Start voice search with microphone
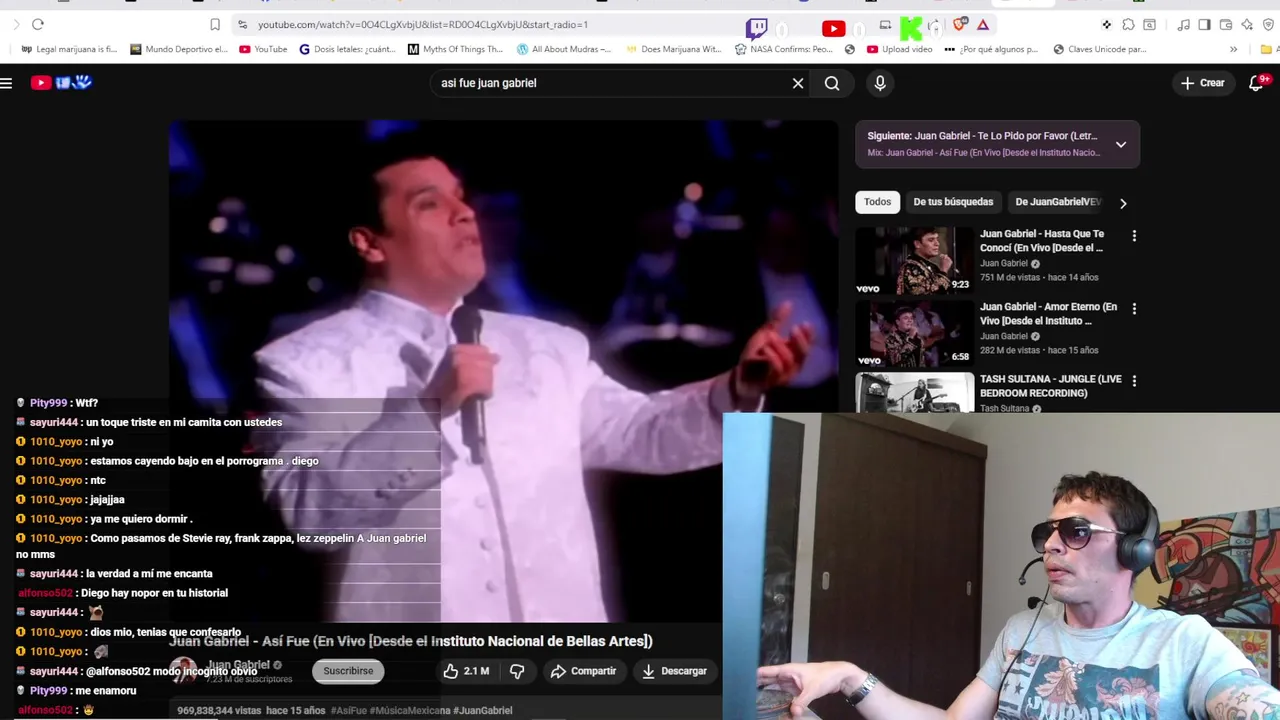Image resolution: width=1280 pixels, height=720 pixels. 880,83
